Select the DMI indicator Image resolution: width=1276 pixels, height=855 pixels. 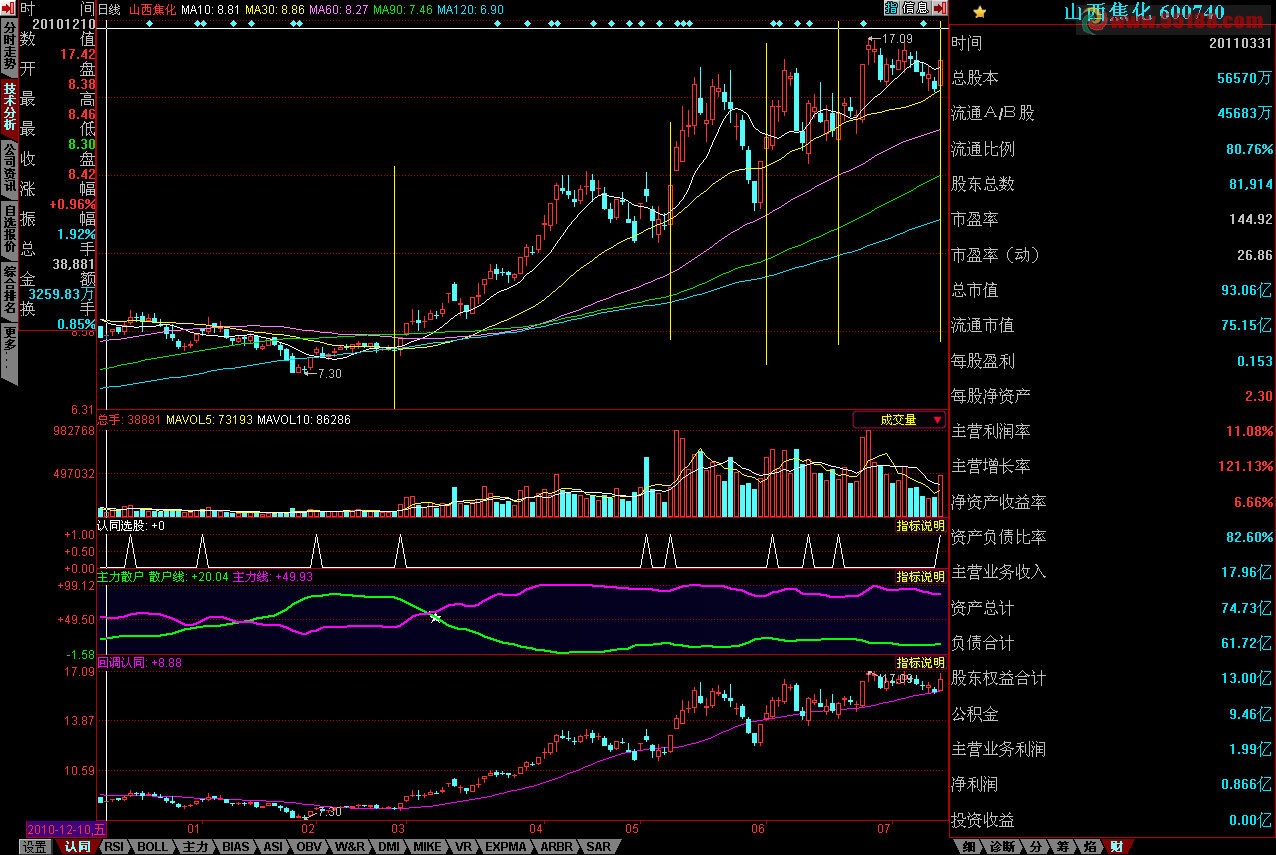click(x=388, y=846)
